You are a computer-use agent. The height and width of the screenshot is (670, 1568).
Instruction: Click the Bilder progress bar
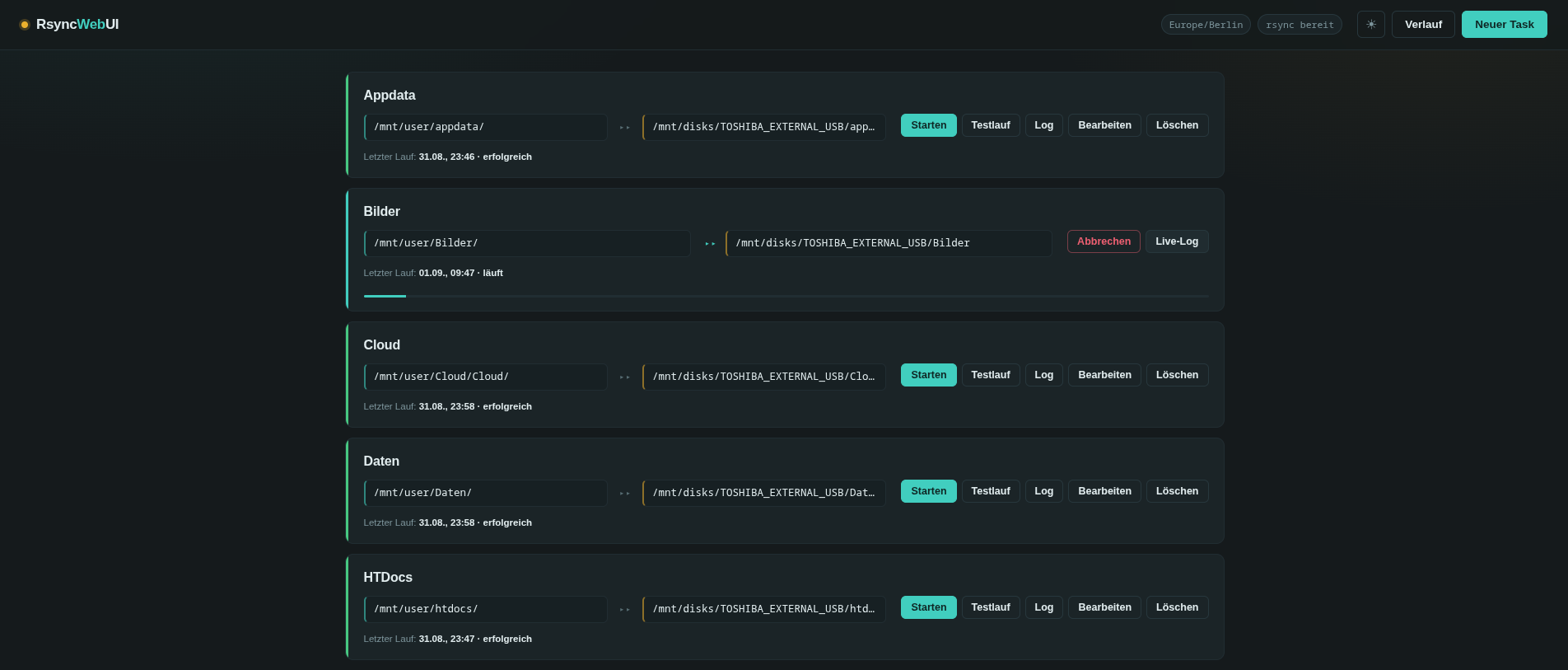click(x=786, y=296)
